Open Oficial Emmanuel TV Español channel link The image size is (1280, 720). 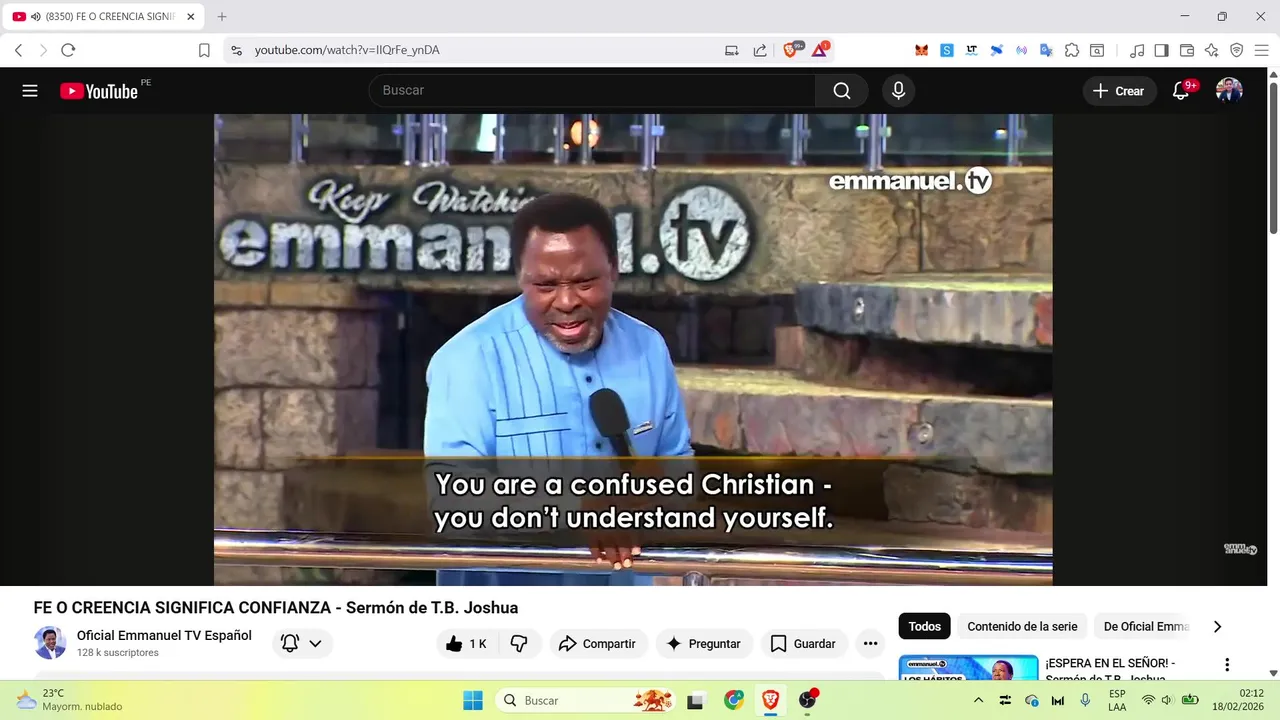coord(164,636)
